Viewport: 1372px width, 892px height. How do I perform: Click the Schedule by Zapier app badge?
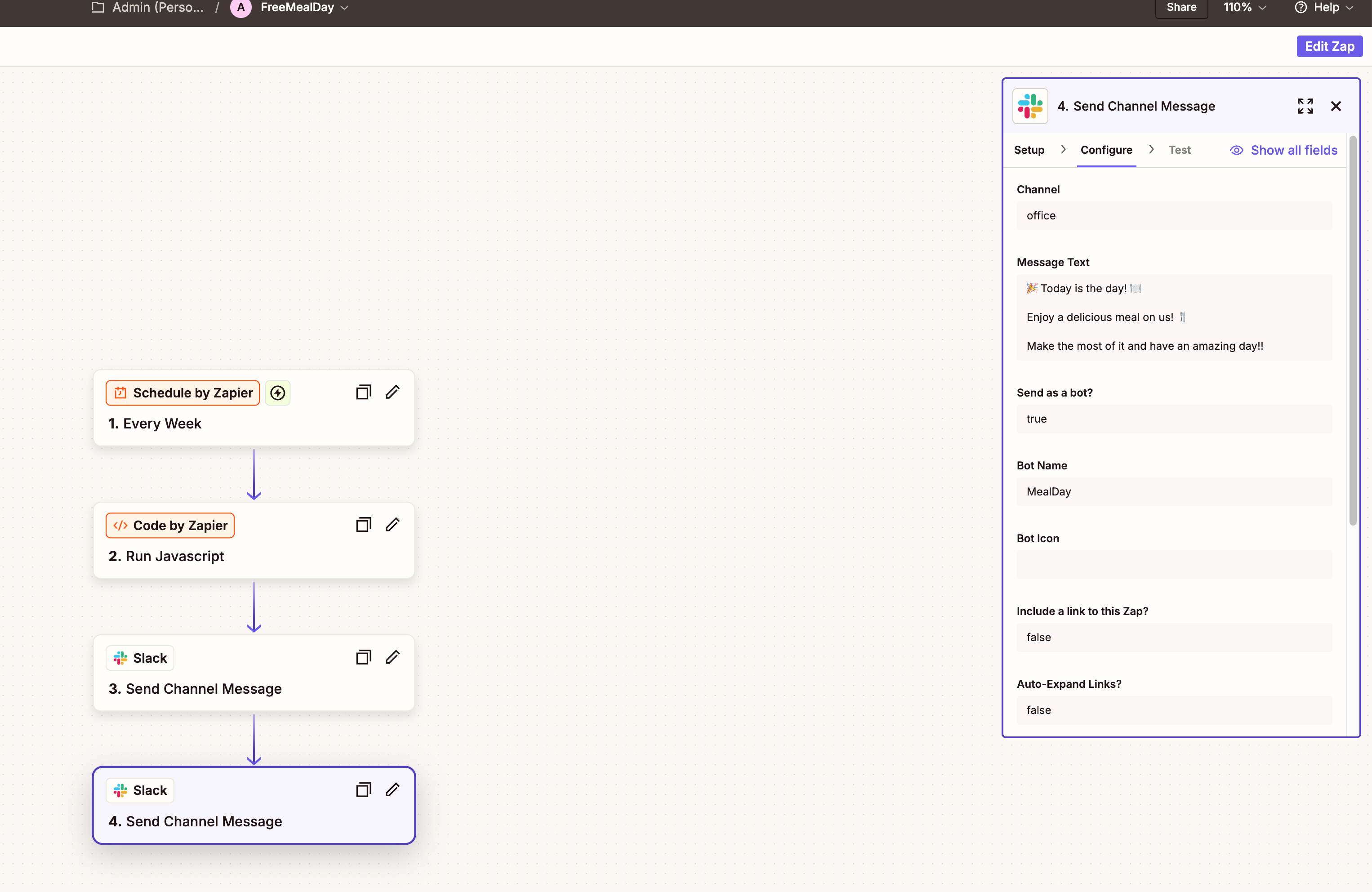click(x=183, y=392)
